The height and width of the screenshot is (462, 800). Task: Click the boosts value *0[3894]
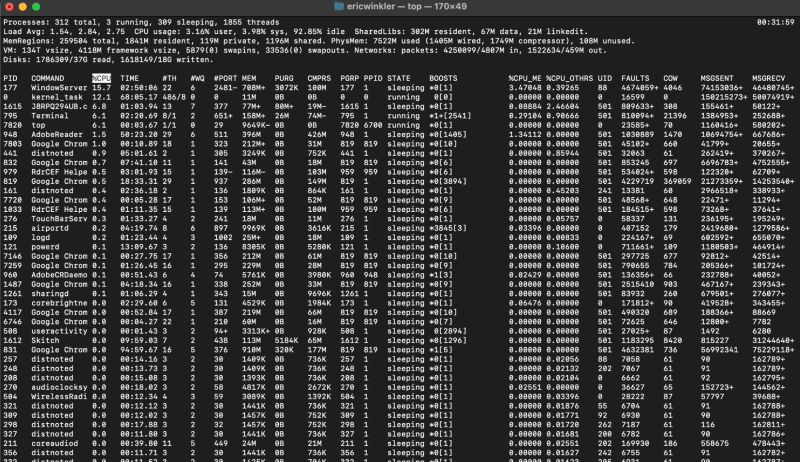point(448,181)
